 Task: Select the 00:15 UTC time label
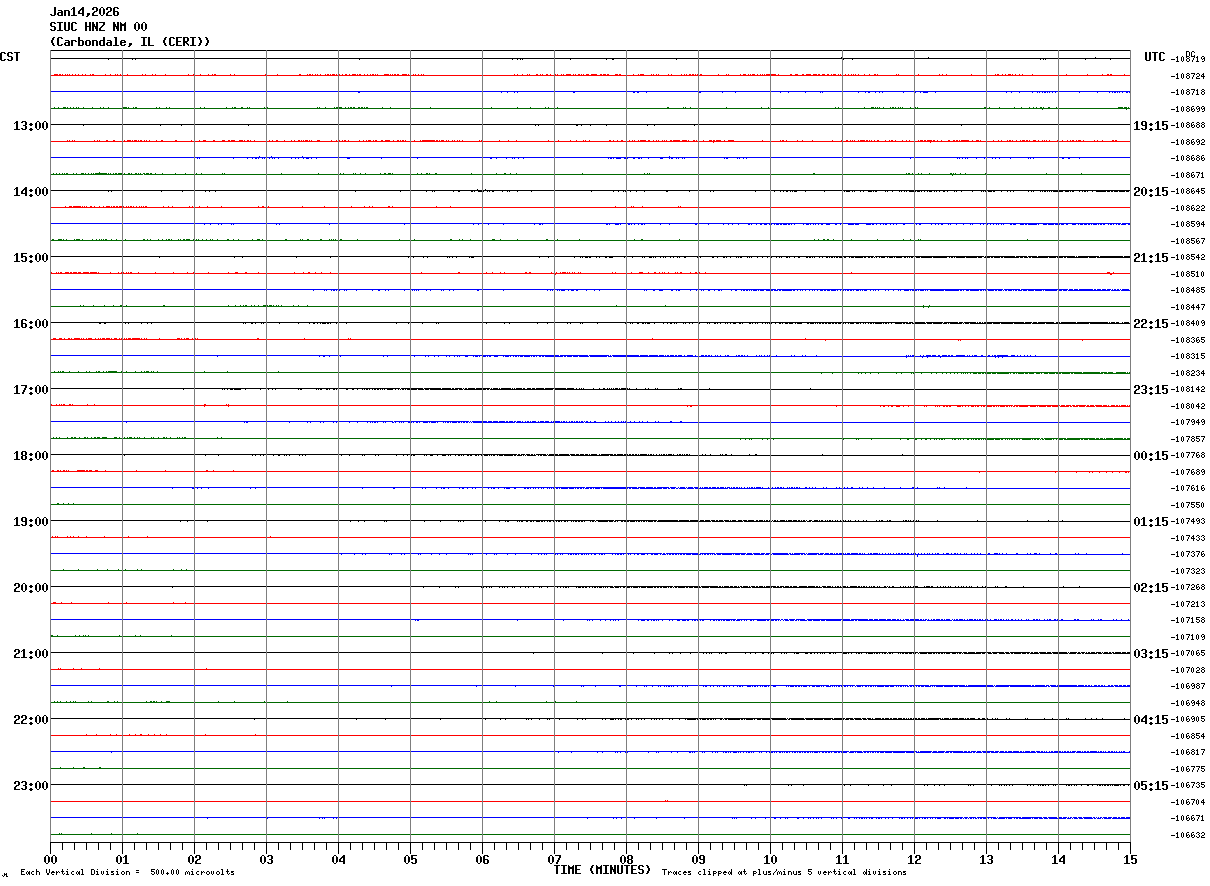1151,455
